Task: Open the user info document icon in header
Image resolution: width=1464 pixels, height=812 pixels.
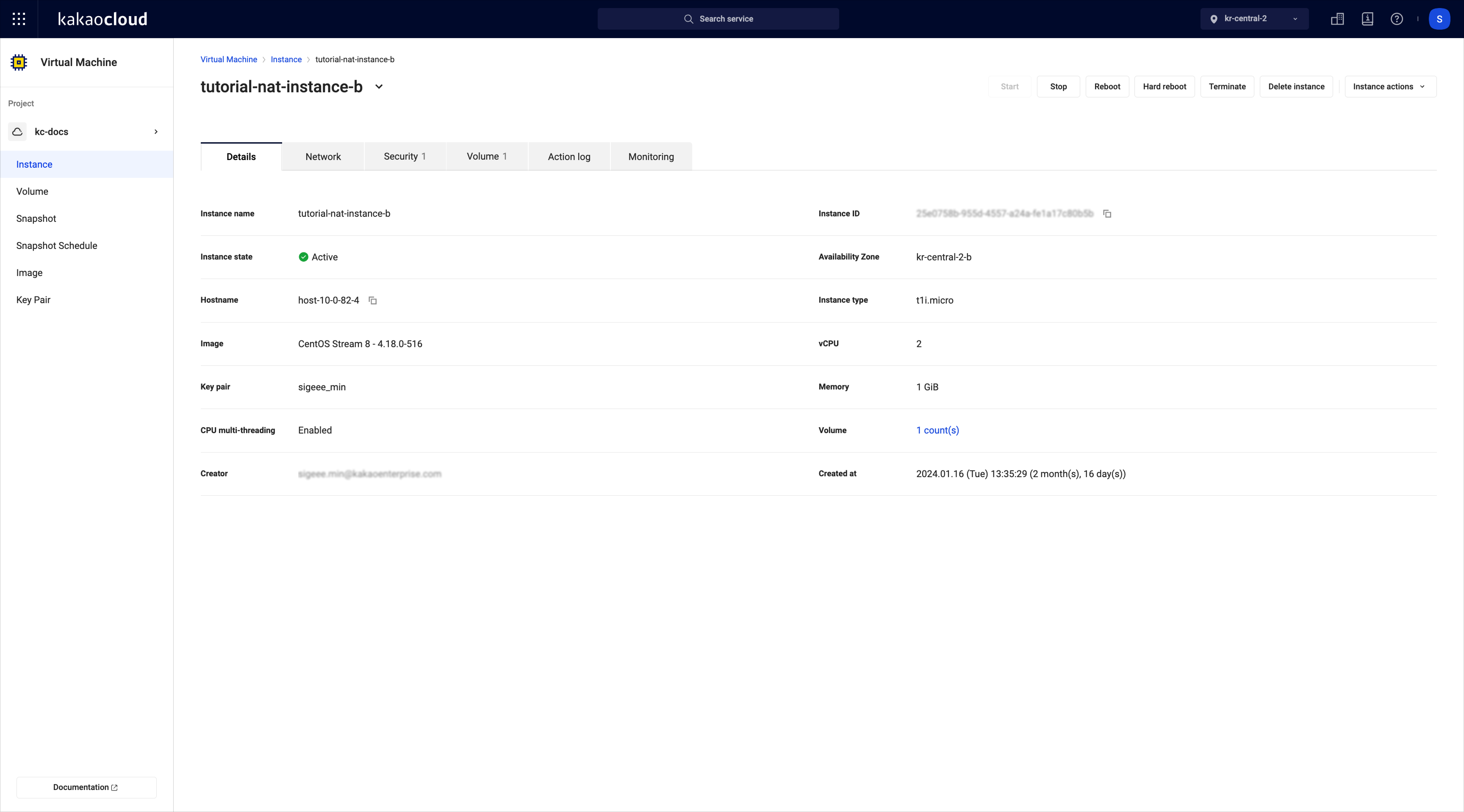Action: coord(1367,19)
